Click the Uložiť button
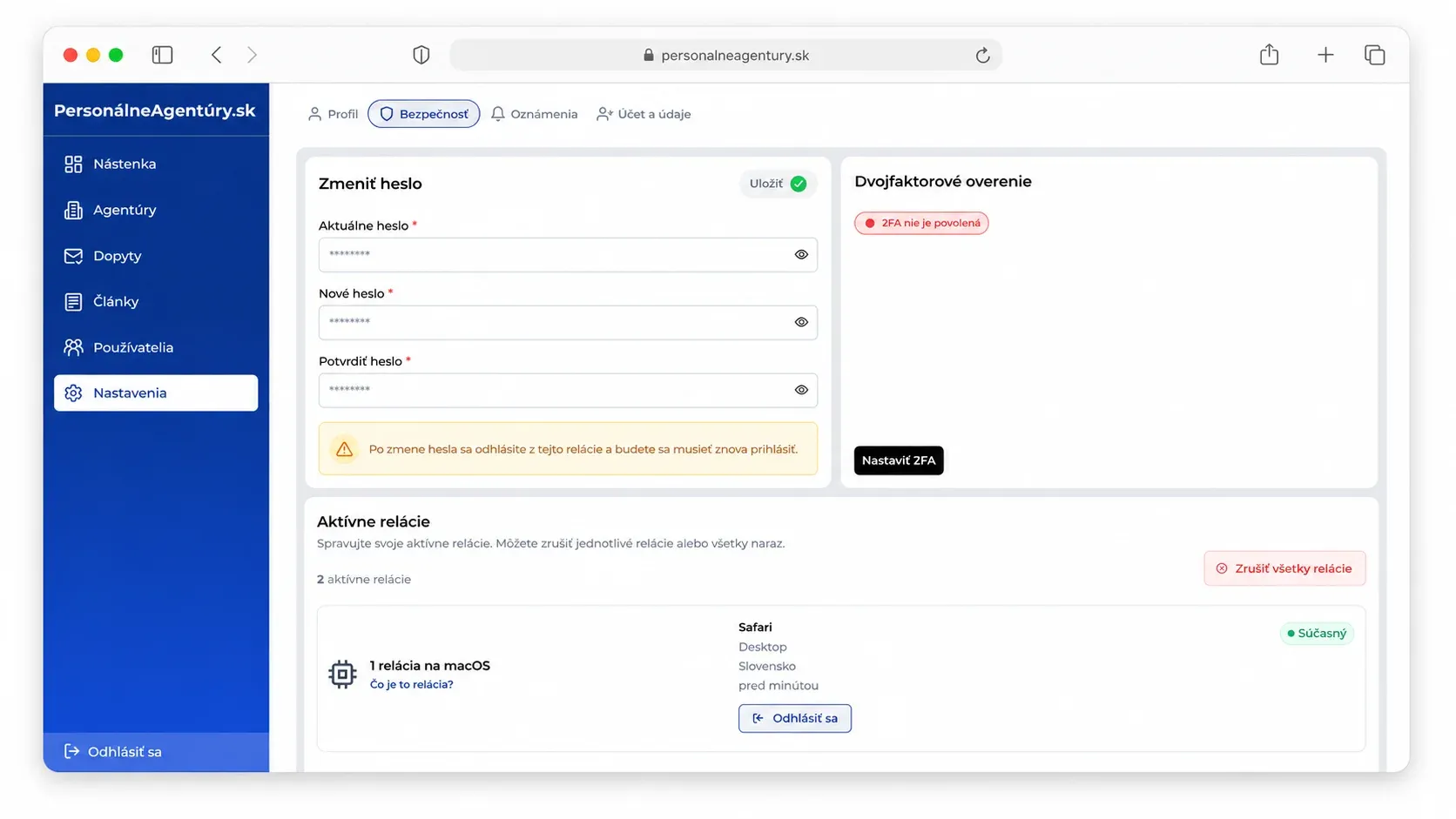This screenshot has height=819, width=1456. 778,184
